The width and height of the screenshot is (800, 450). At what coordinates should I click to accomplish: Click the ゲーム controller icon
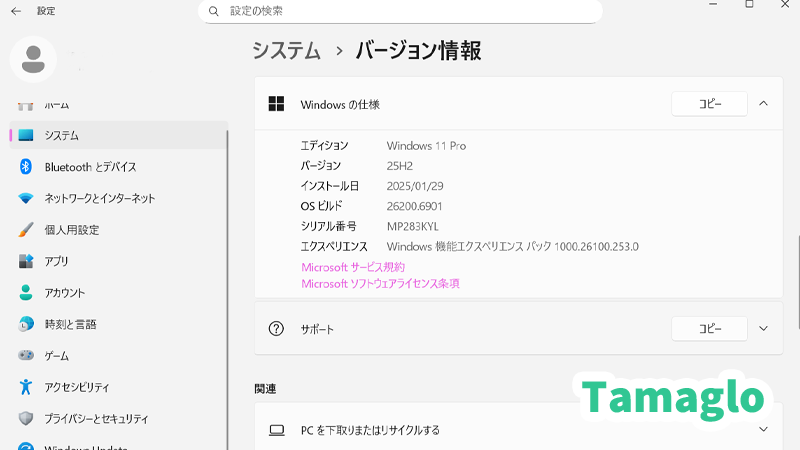[26, 356]
